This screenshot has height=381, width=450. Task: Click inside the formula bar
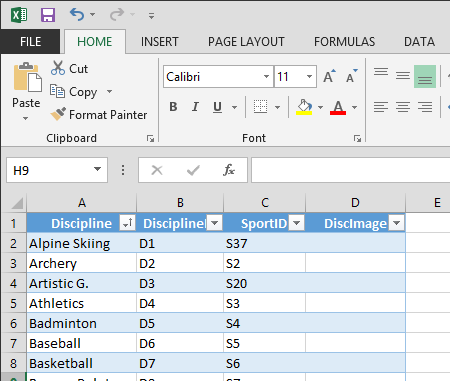[351, 170]
